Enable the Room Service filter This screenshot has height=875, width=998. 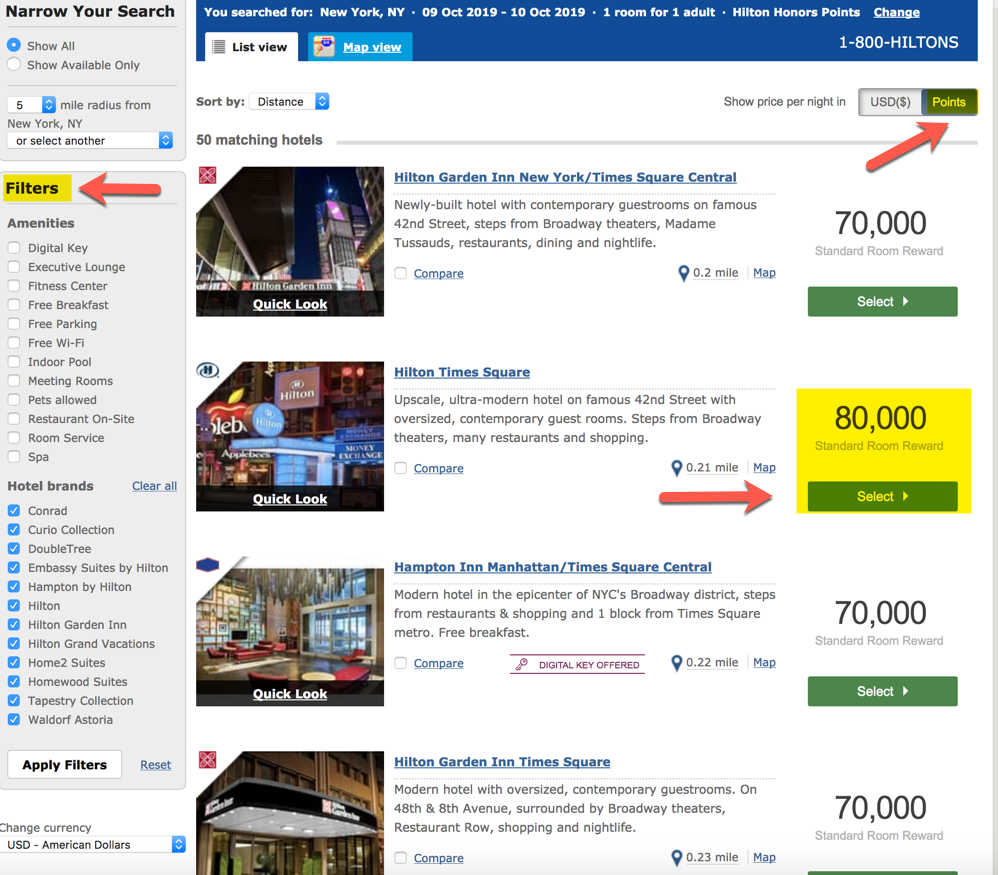point(13,437)
